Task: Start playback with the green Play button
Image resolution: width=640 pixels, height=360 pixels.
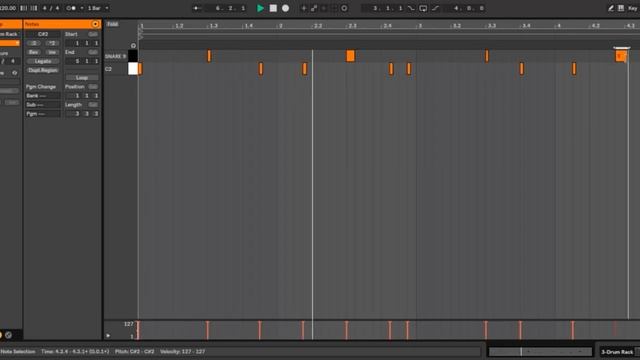Action: (x=260, y=8)
